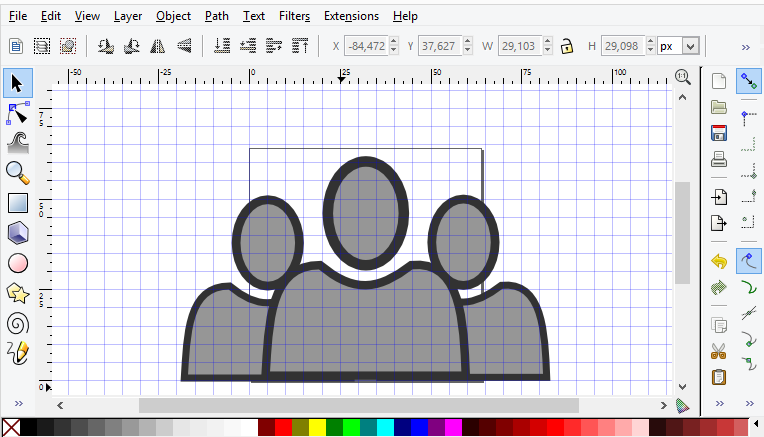Expand more snap controls chevron

(x=749, y=403)
